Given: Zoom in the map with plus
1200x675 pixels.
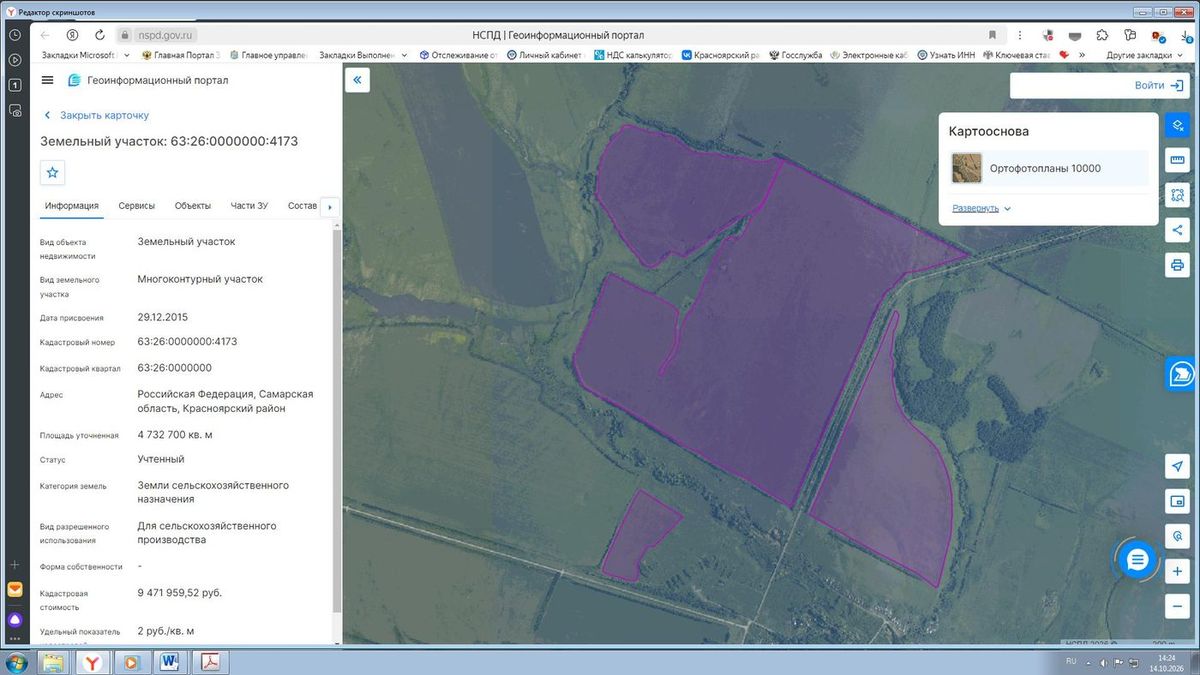Looking at the screenshot, I should coord(1177,571).
